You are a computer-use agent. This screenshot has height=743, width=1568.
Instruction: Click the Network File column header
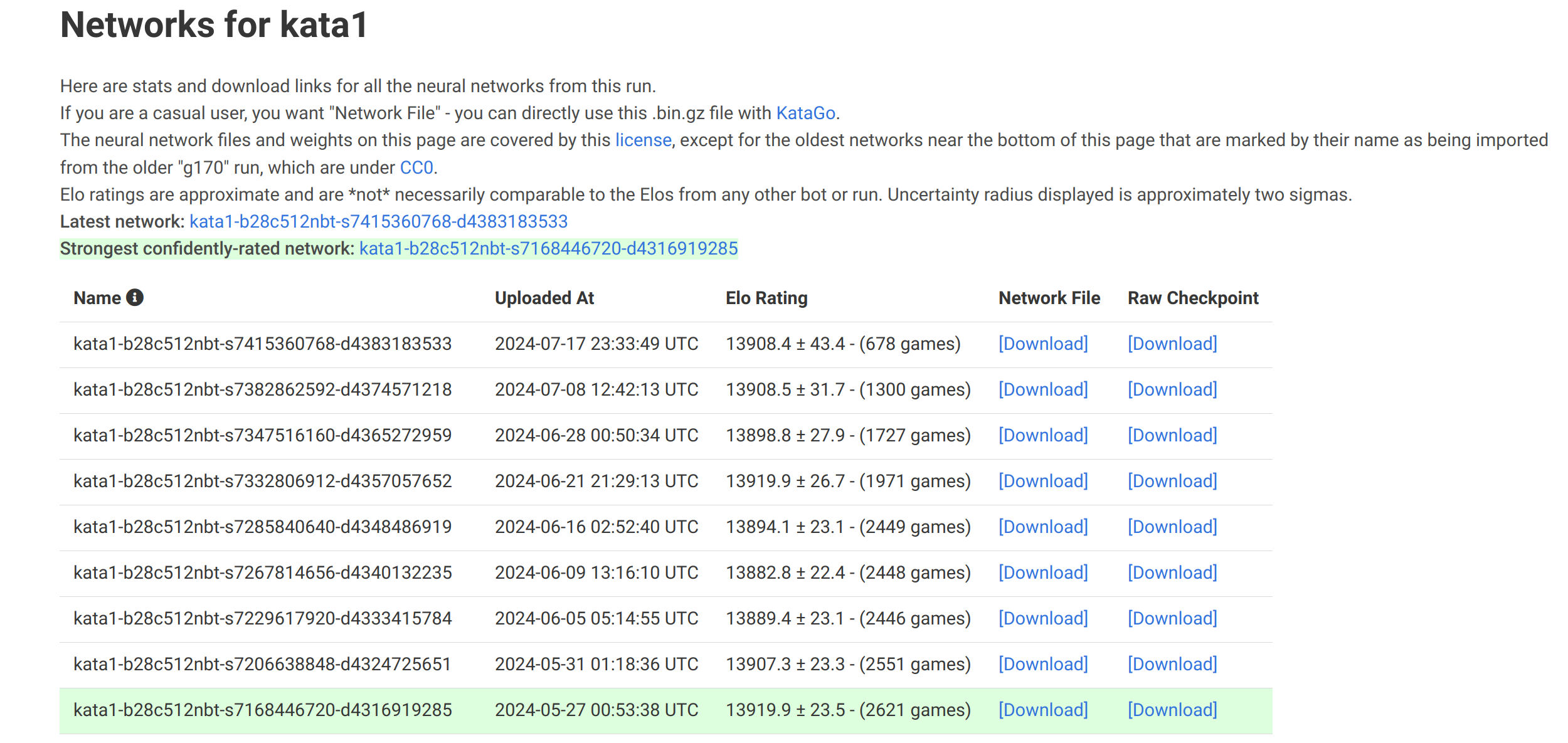pos(1049,298)
